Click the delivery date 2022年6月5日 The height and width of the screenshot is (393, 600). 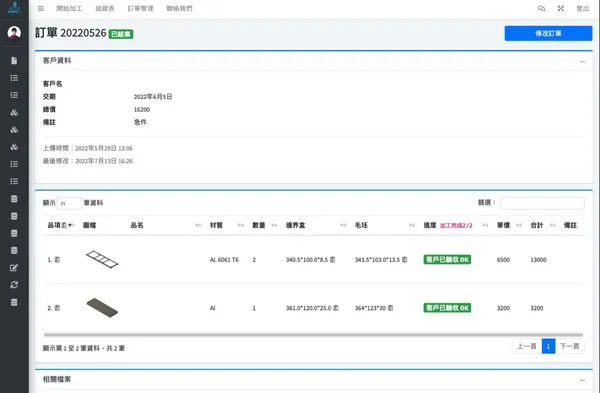coord(153,97)
